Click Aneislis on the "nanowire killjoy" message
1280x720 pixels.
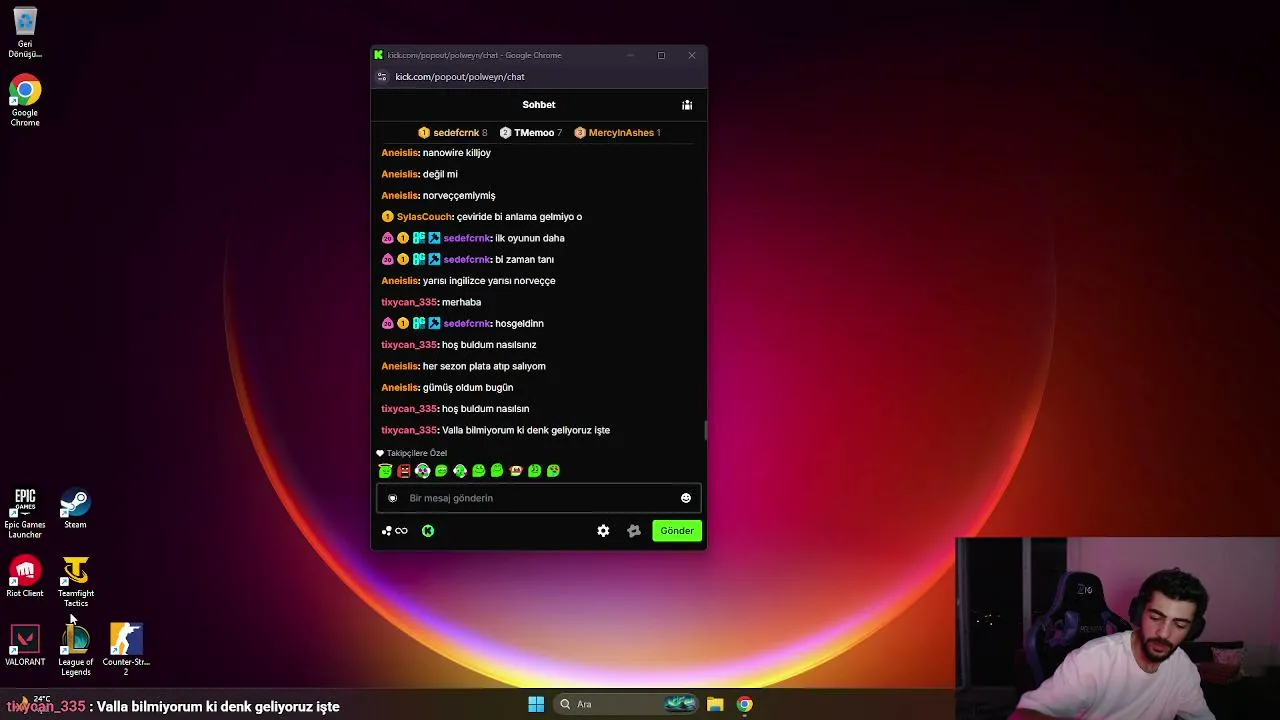pyautogui.click(x=399, y=153)
